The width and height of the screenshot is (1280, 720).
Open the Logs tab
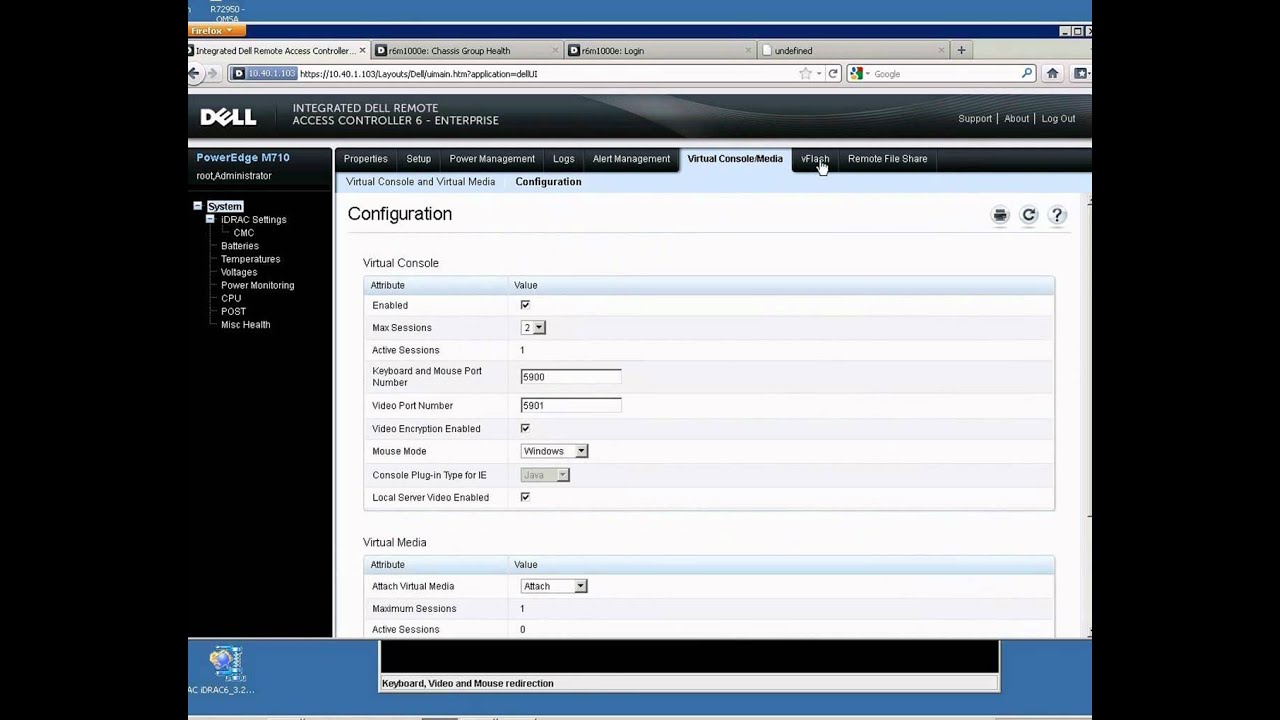(x=564, y=159)
